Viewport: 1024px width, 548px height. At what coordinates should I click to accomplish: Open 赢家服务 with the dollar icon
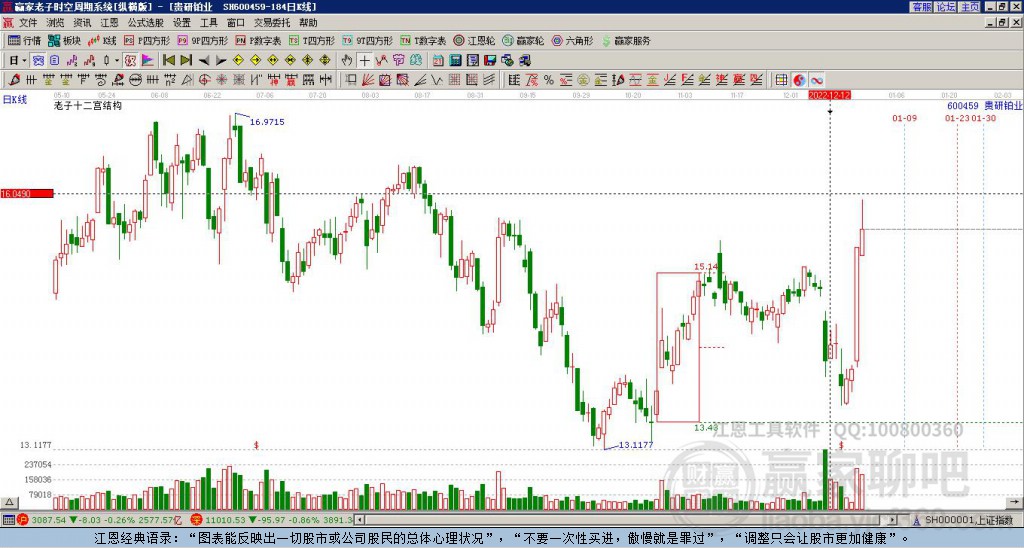point(626,40)
